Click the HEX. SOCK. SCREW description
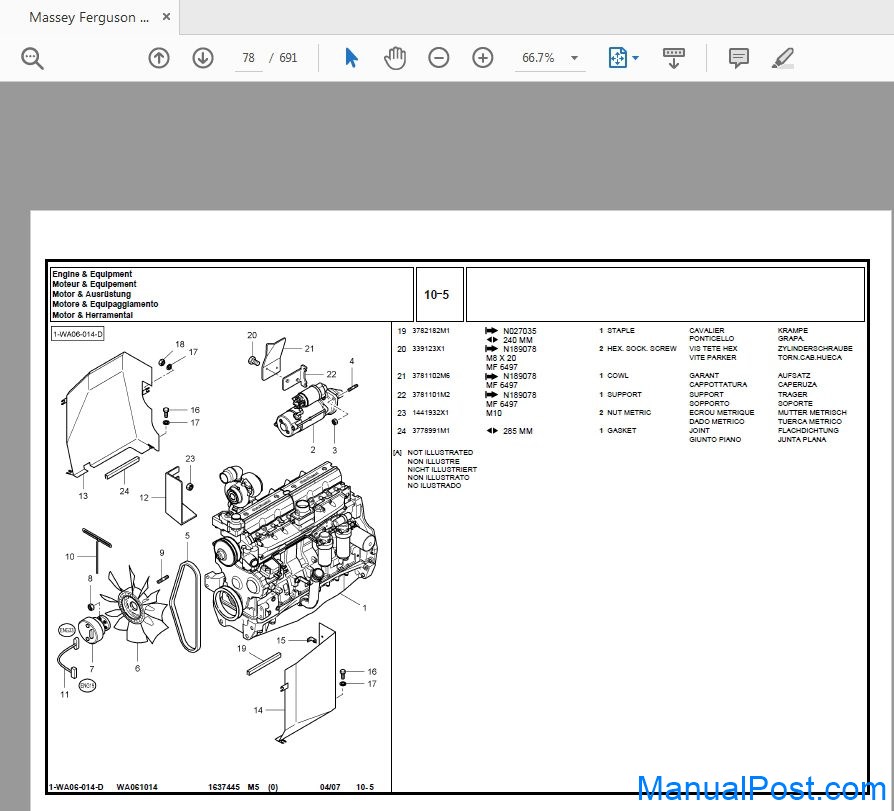The image size is (894, 811). tap(642, 348)
